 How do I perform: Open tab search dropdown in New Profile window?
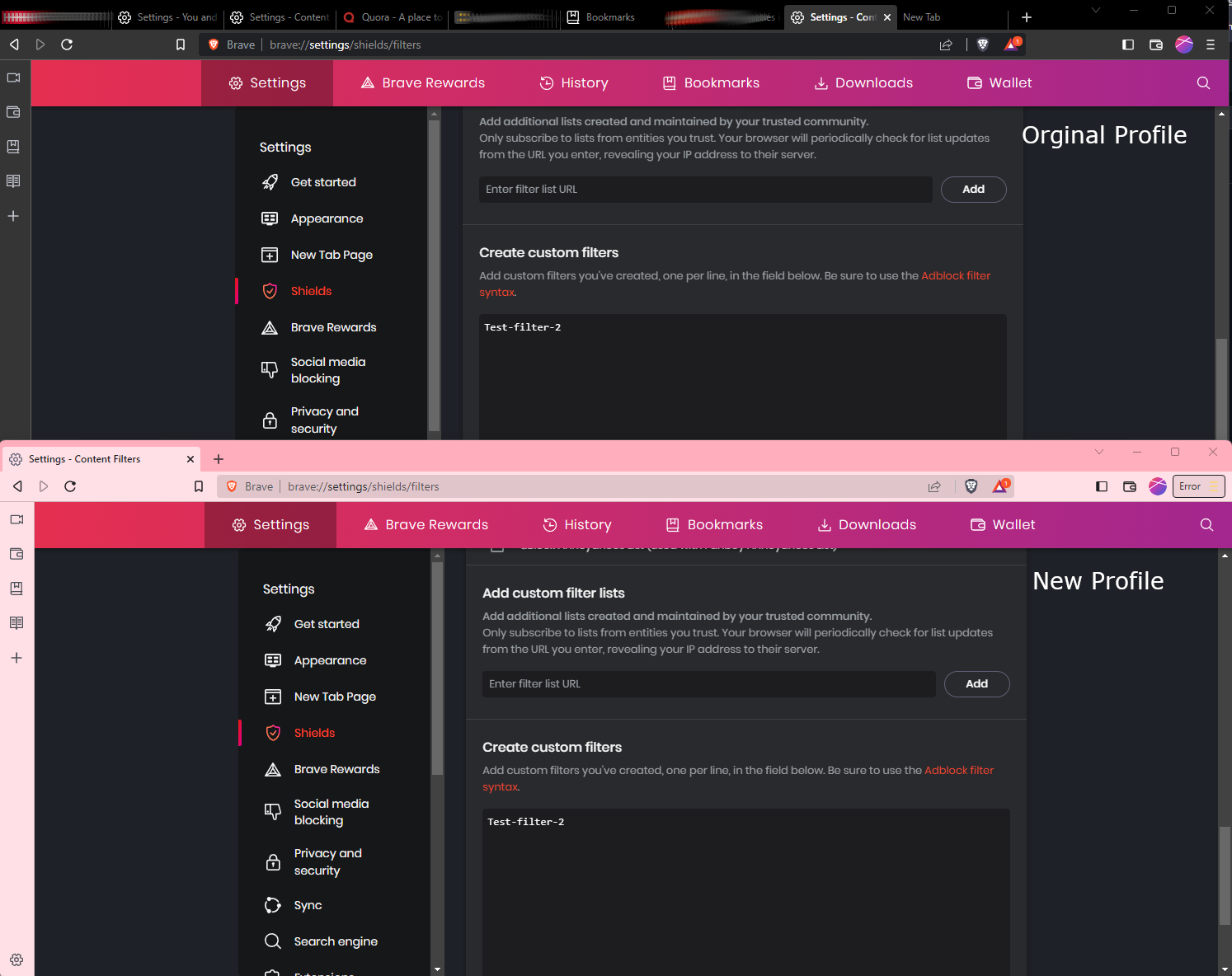(1099, 452)
